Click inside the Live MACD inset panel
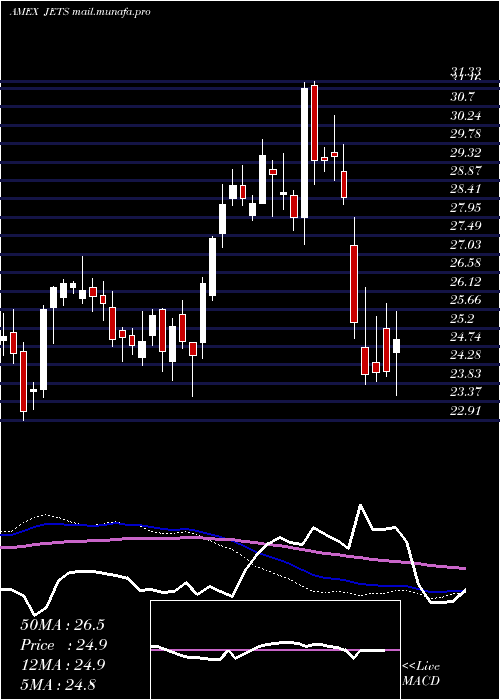Image resolution: width=500 pixels, height=700 pixels. [x=275, y=650]
